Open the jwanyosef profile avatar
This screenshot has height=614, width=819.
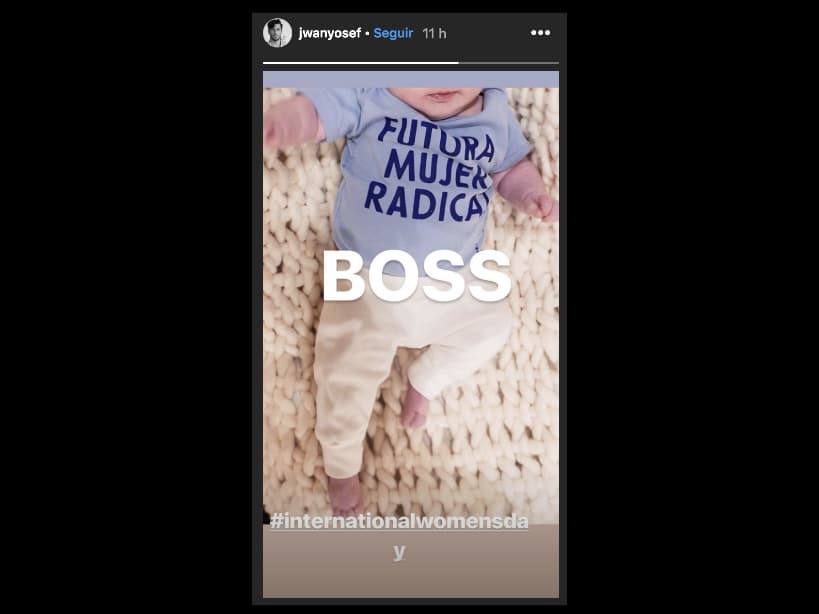click(x=277, y=33)
